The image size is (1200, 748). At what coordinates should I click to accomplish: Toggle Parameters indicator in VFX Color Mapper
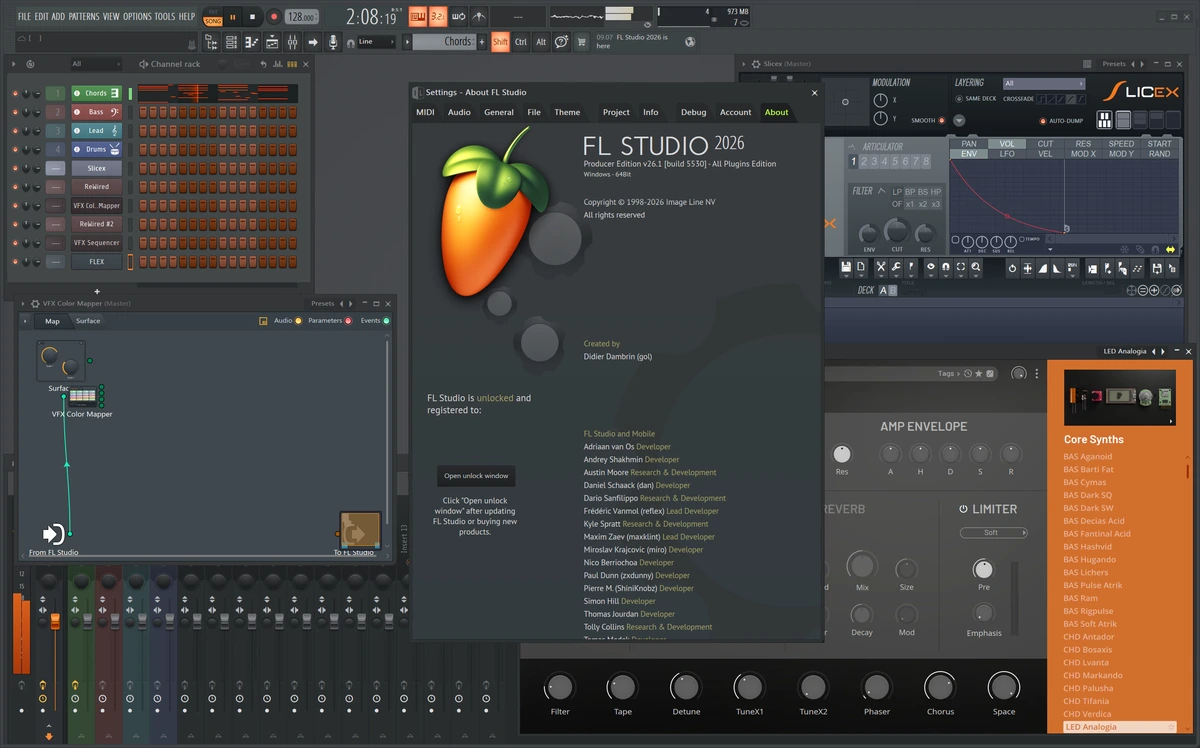click(x=348, y=321)
